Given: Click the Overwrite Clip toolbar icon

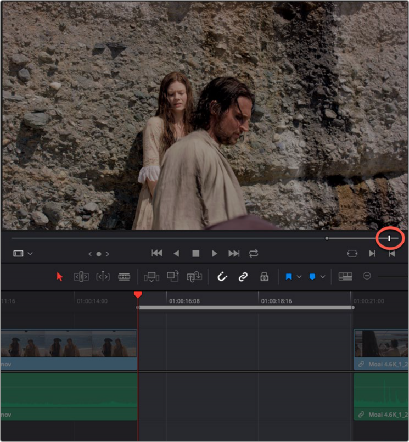Looking at the screenshot, I should 173,276.
